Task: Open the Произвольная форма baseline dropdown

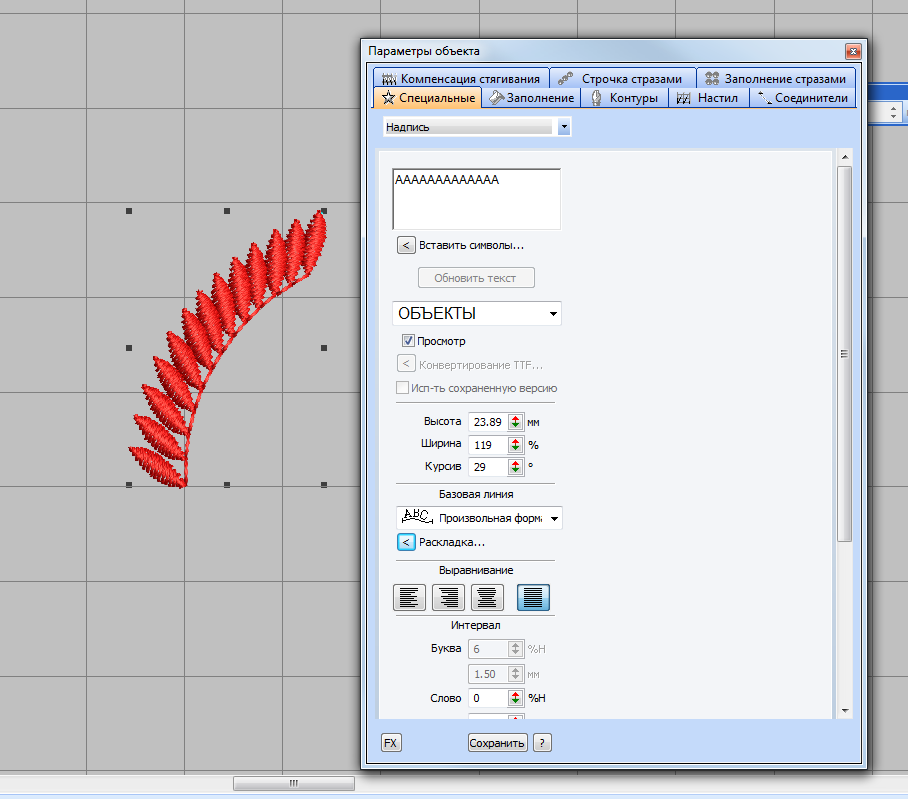Action: point(555,518)
